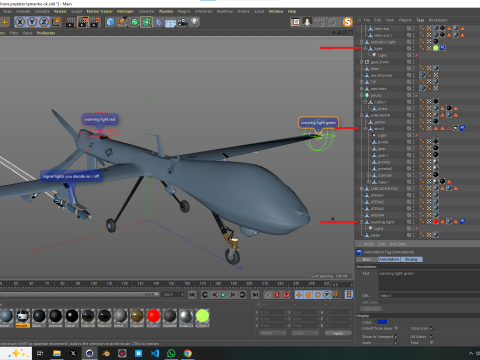Expand the gear_front object
480x360 pixels.
tap(362, 62)
